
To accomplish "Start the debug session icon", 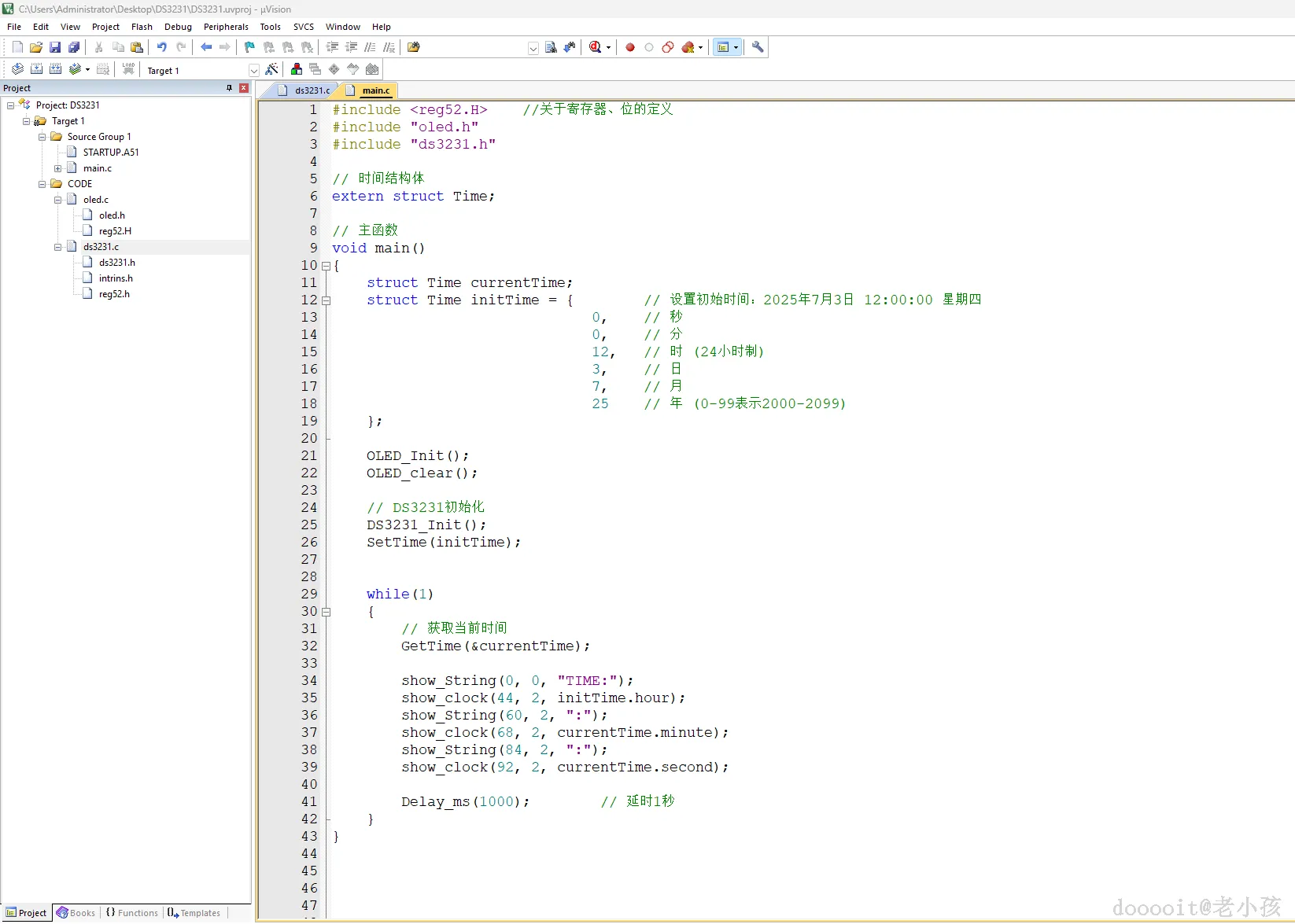I will pos(596,47).
